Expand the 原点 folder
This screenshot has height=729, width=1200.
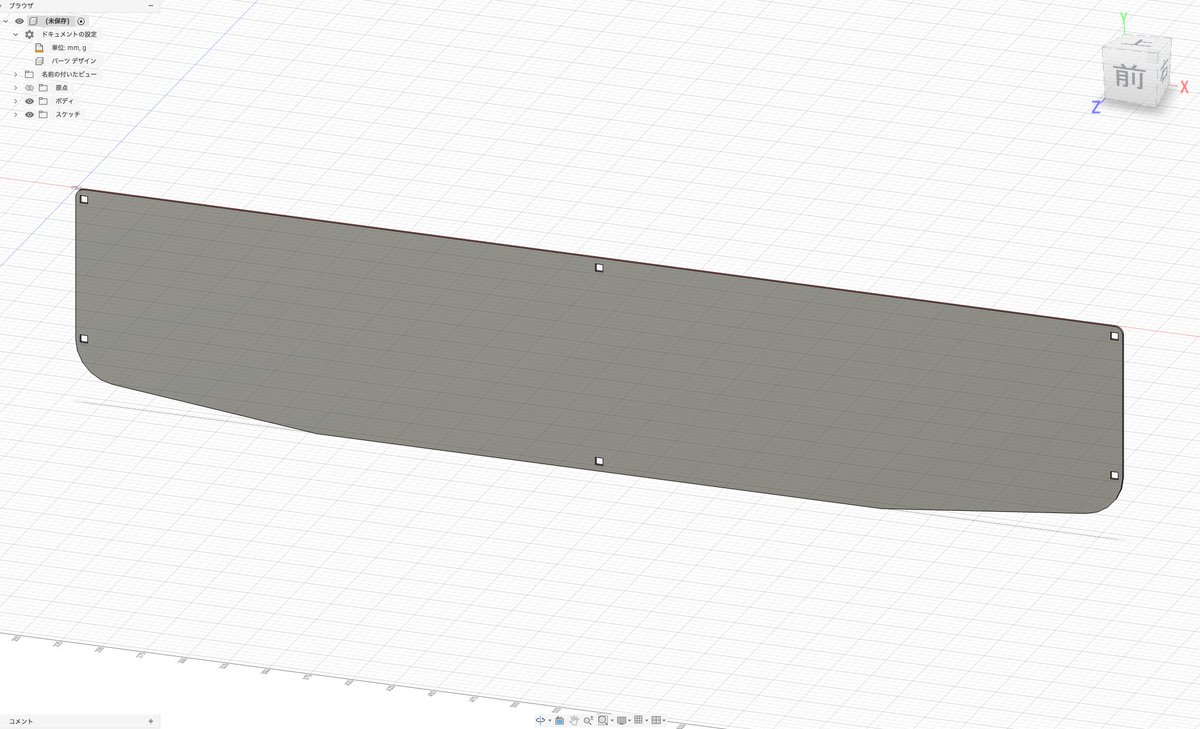coord(16,88)
